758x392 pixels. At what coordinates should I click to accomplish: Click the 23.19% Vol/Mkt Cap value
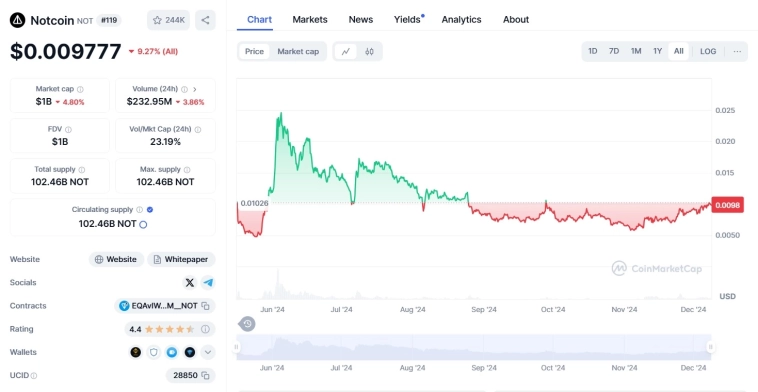[x=165, y=142]
